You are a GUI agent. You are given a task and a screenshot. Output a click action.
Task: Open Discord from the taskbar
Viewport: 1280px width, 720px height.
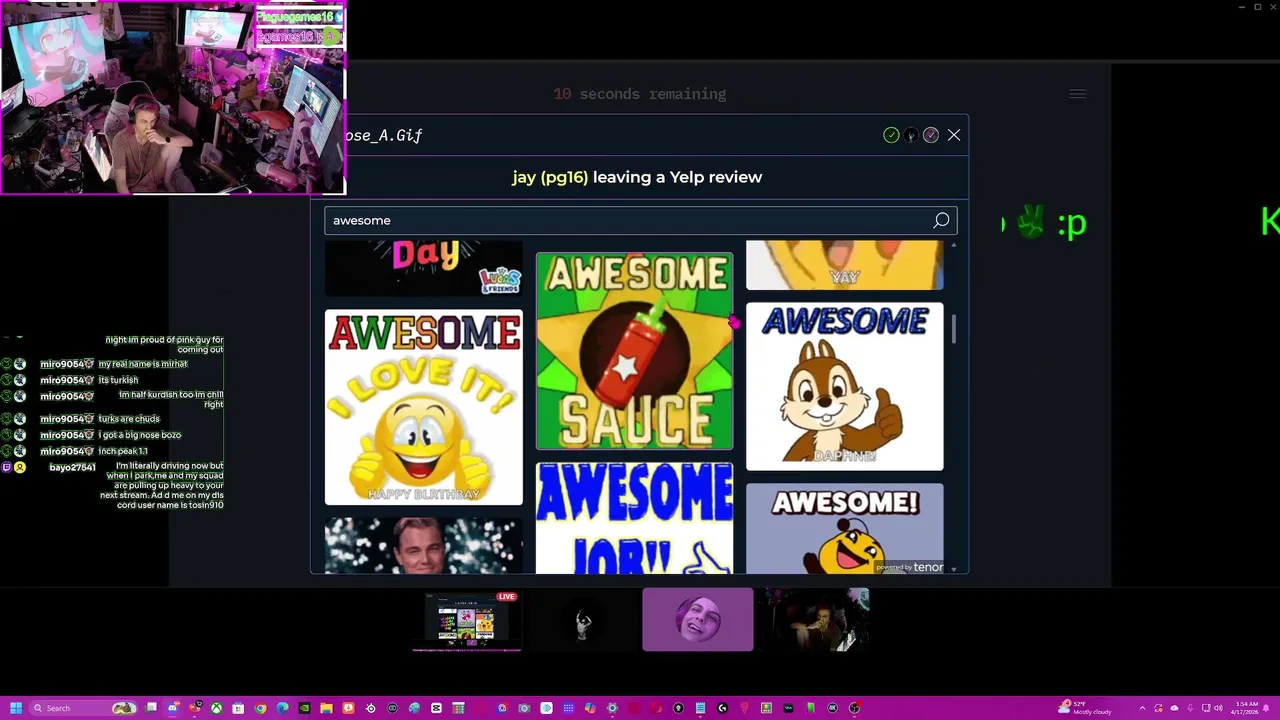click(x=172, y=708)
